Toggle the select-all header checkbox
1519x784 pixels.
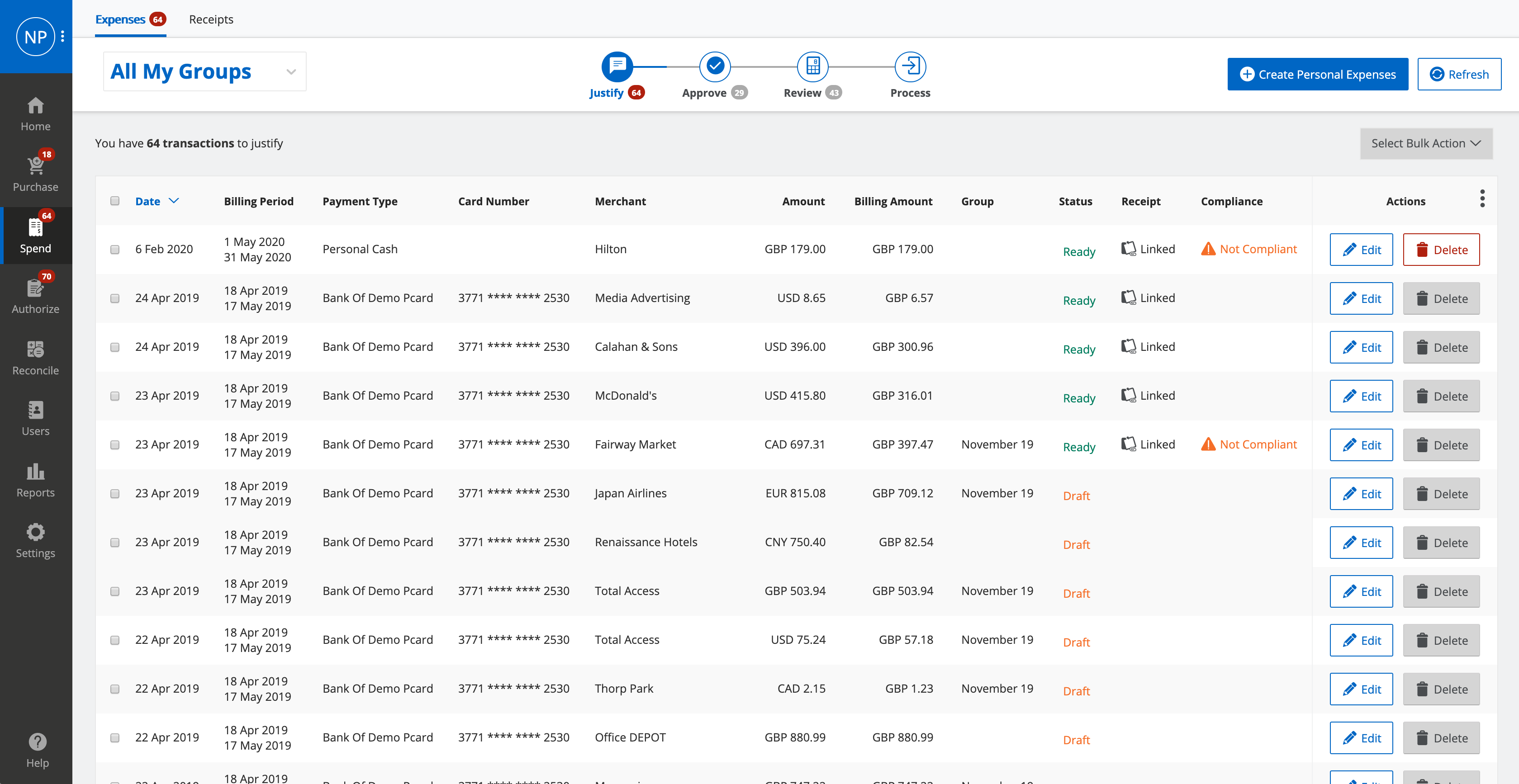pos(115,201)
